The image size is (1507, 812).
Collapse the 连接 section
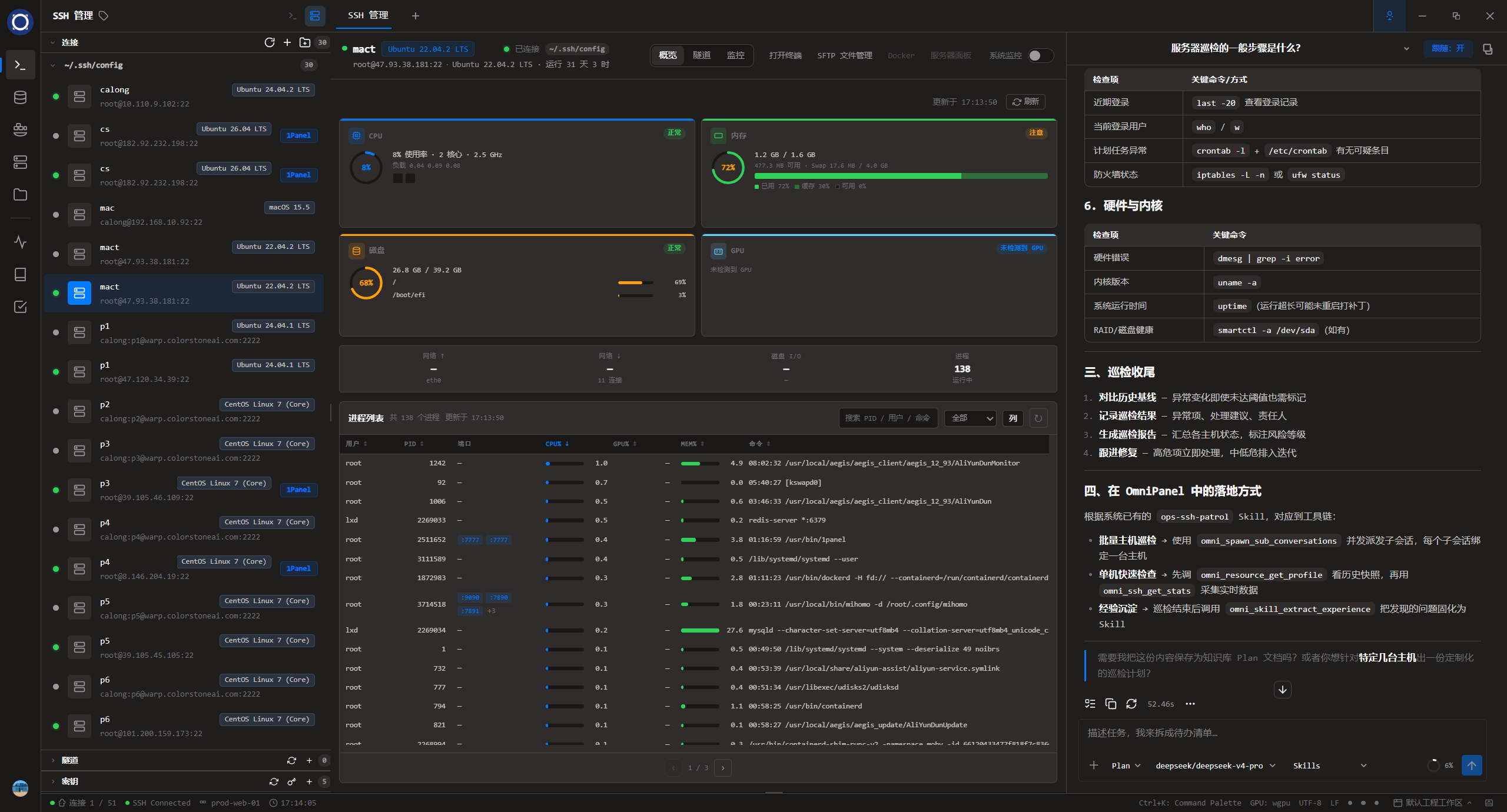click(x=52, y=42)
